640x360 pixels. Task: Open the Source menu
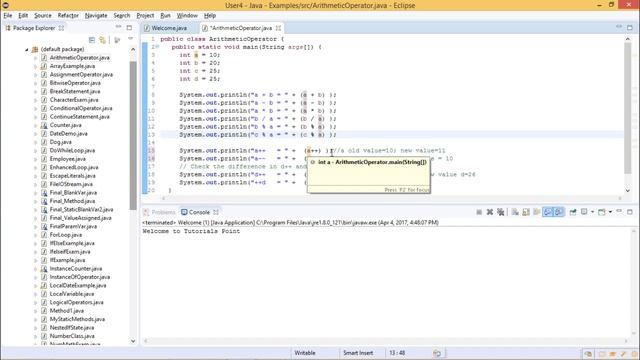coord(42,16)
